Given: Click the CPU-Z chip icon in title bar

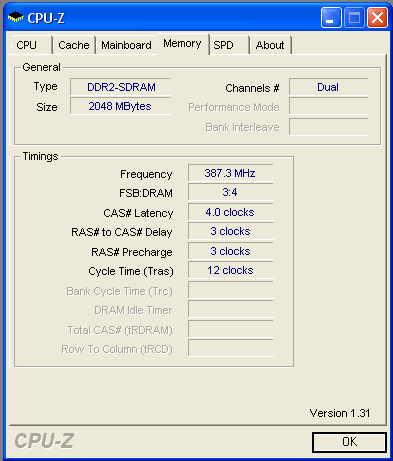Looking at the screenshot, I should 16,17.
